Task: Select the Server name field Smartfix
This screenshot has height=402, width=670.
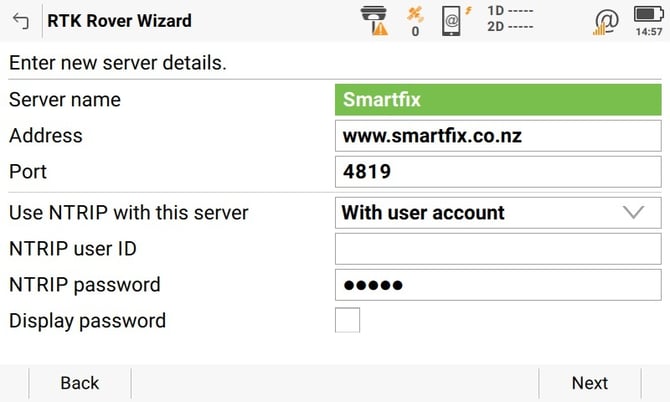Action: (498, 100)
